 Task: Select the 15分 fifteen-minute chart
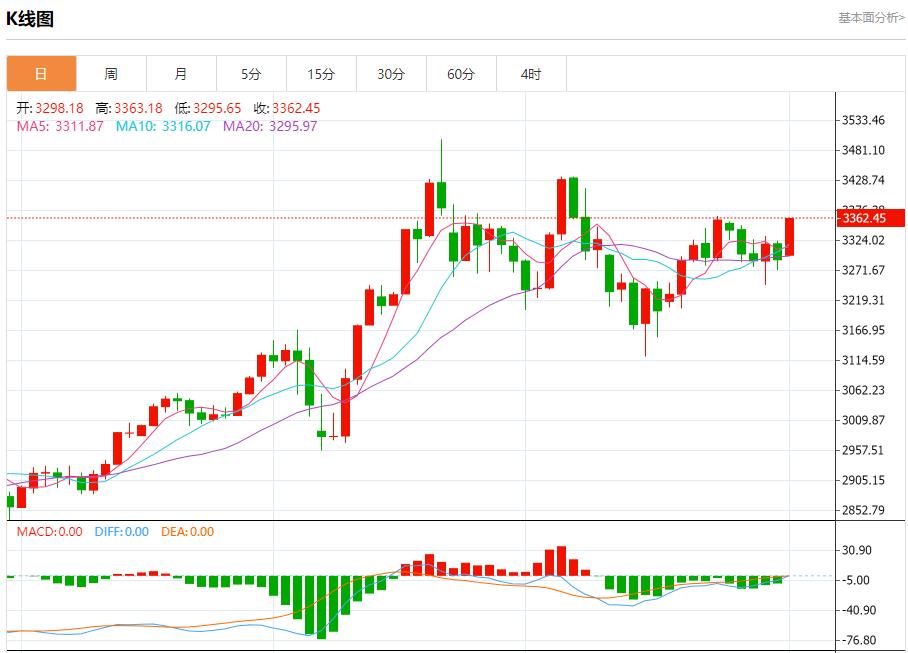click(321, 73)
